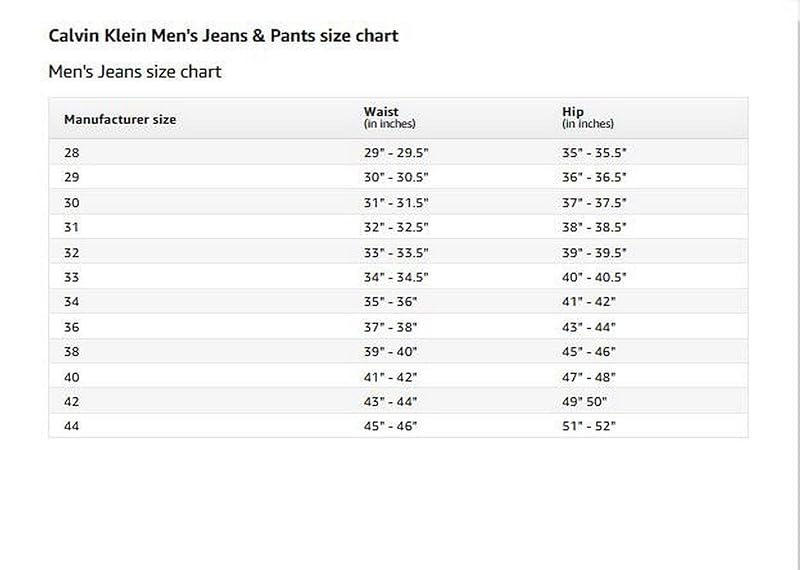Select the 'Hip' column header

coord(573,112)
